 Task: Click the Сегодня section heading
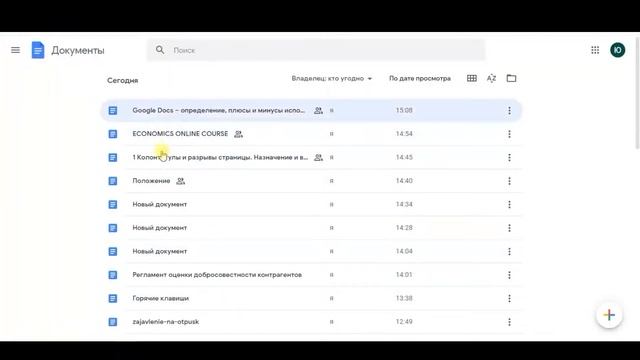(122, 80)
